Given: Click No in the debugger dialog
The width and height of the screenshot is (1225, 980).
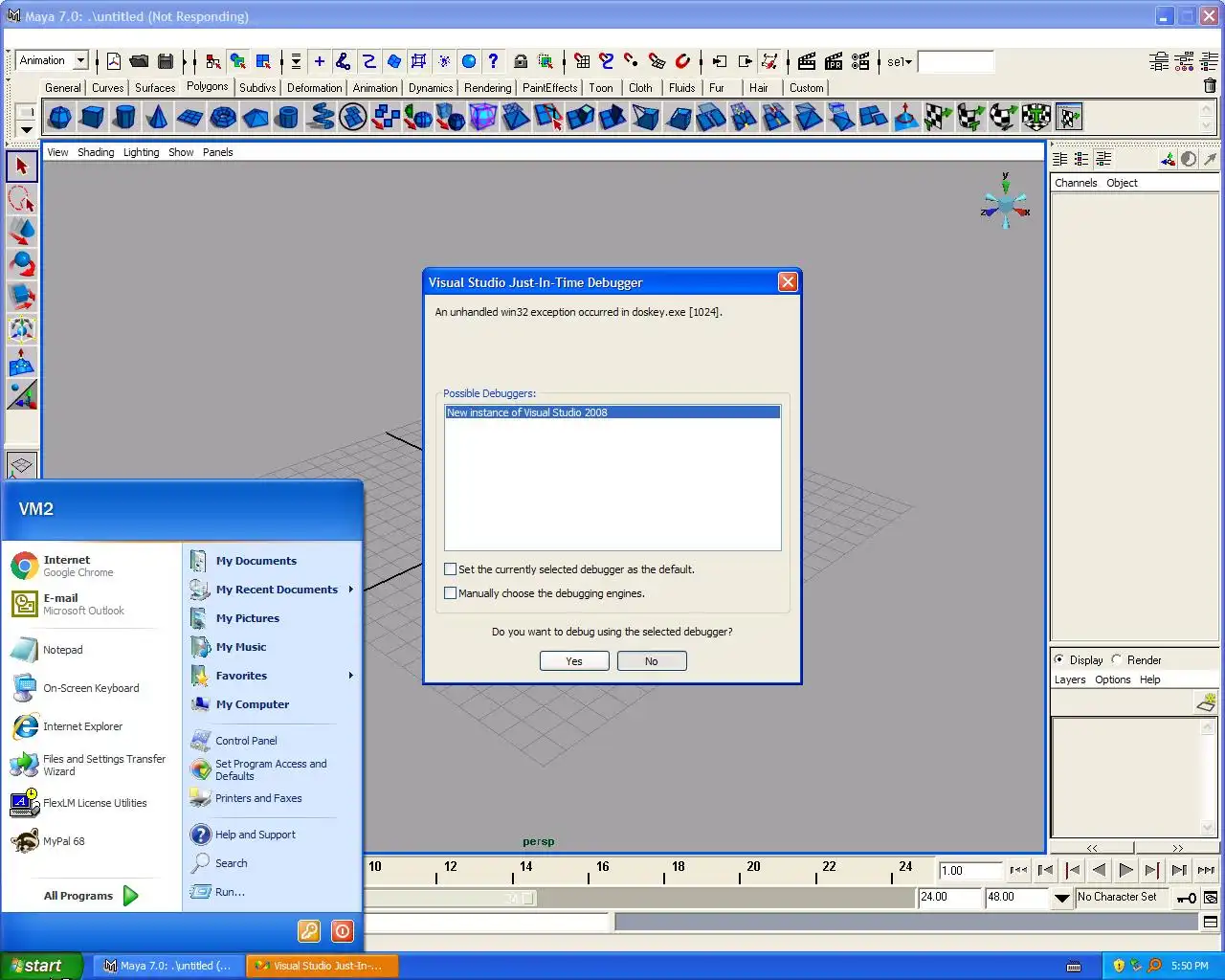Looking at the screenshot, I should point(652,661).
